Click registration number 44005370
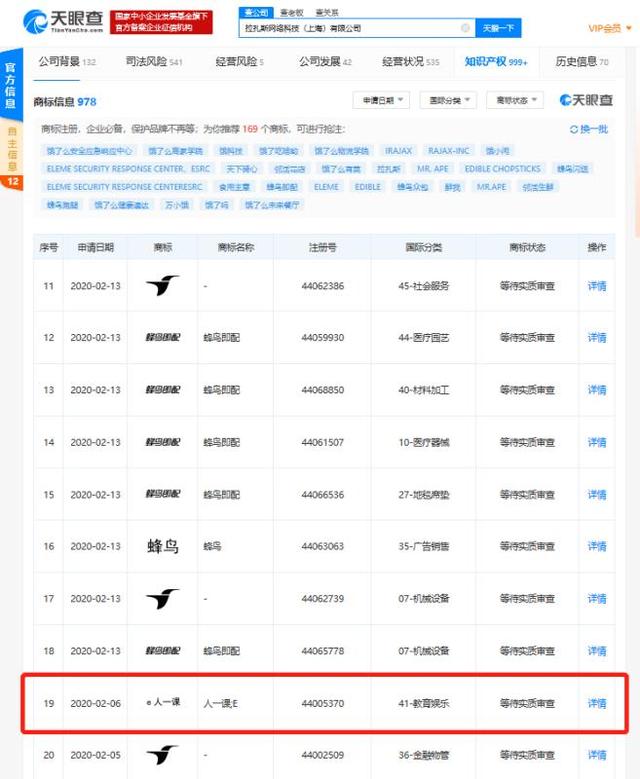 (x=322, y=703)
